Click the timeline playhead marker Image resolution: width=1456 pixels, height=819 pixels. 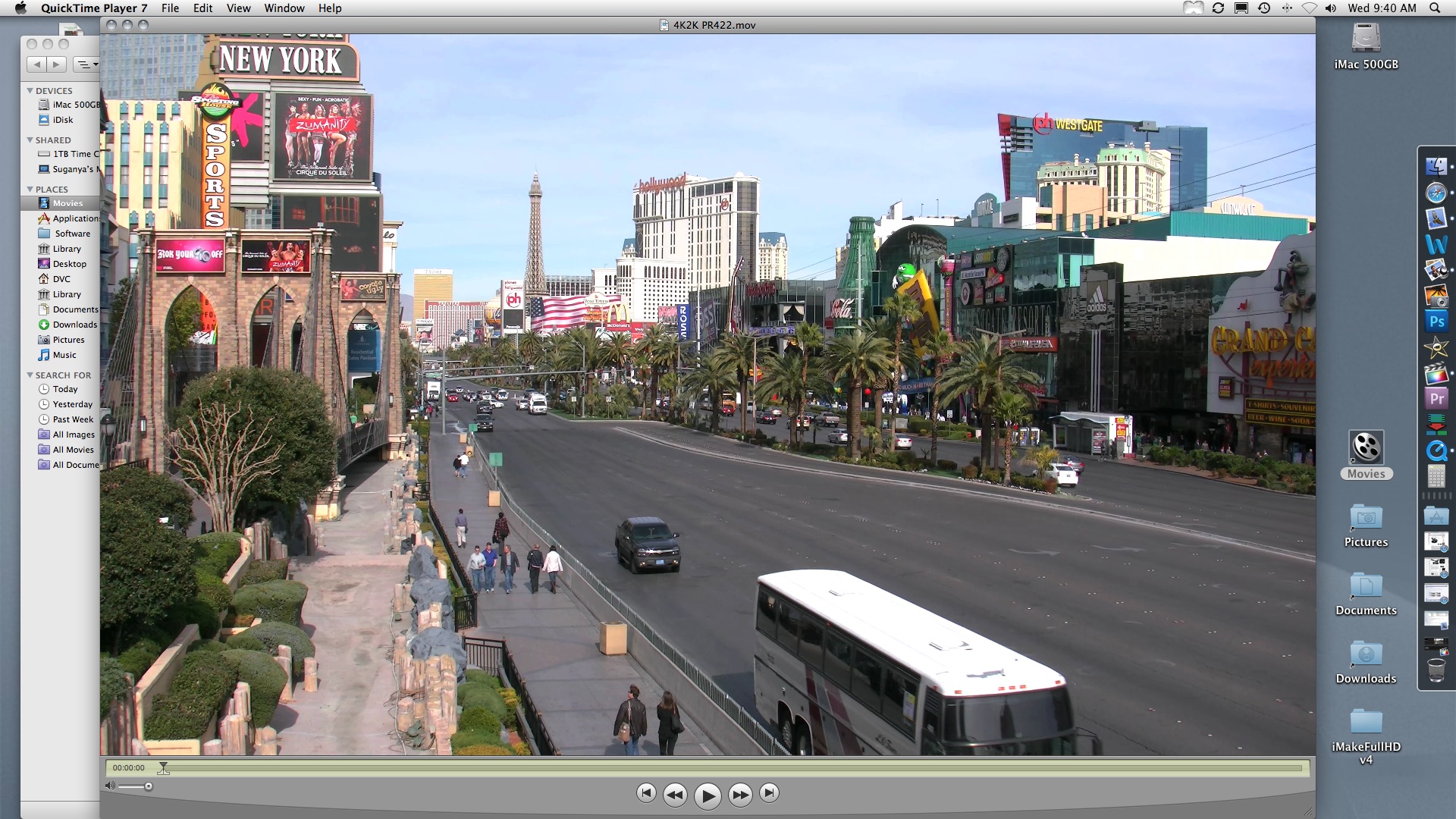163,768
